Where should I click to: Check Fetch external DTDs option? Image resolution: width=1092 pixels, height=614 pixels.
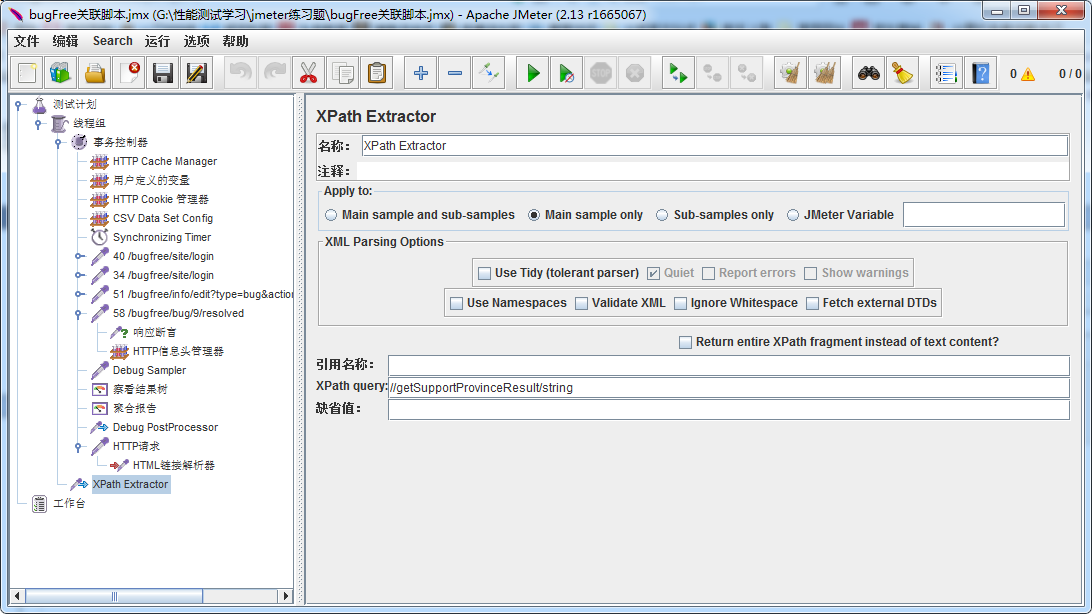pyautogui.click(x=812, y=304)
